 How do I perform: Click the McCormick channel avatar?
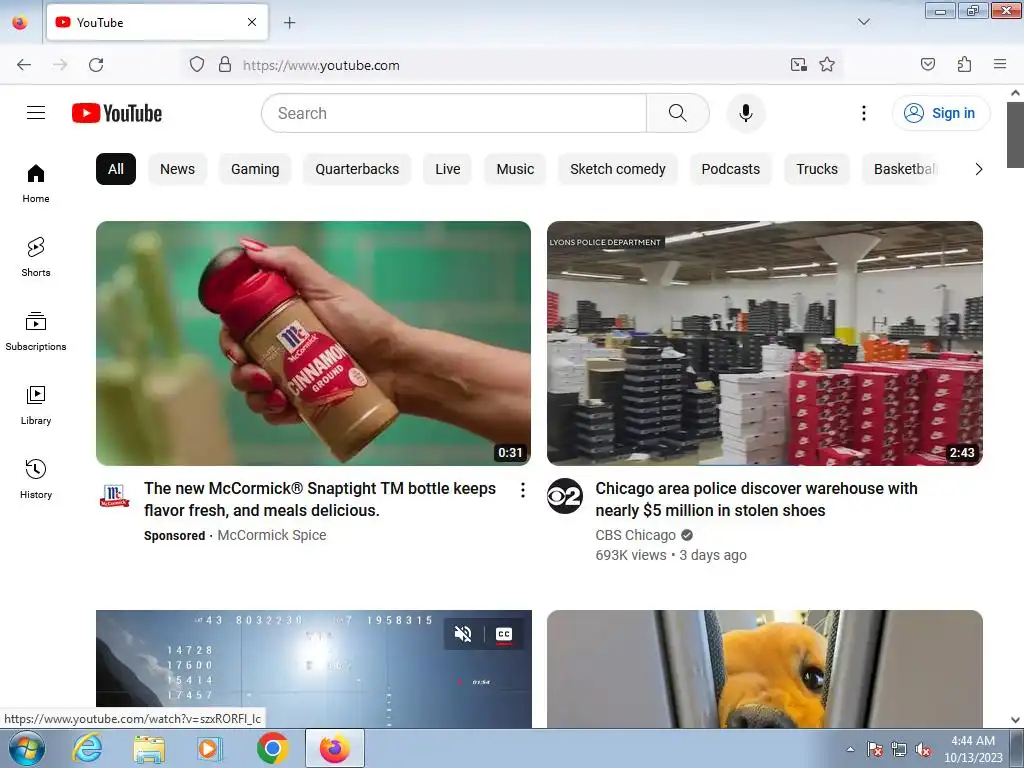pyautogui.click(x=114, y=496)
